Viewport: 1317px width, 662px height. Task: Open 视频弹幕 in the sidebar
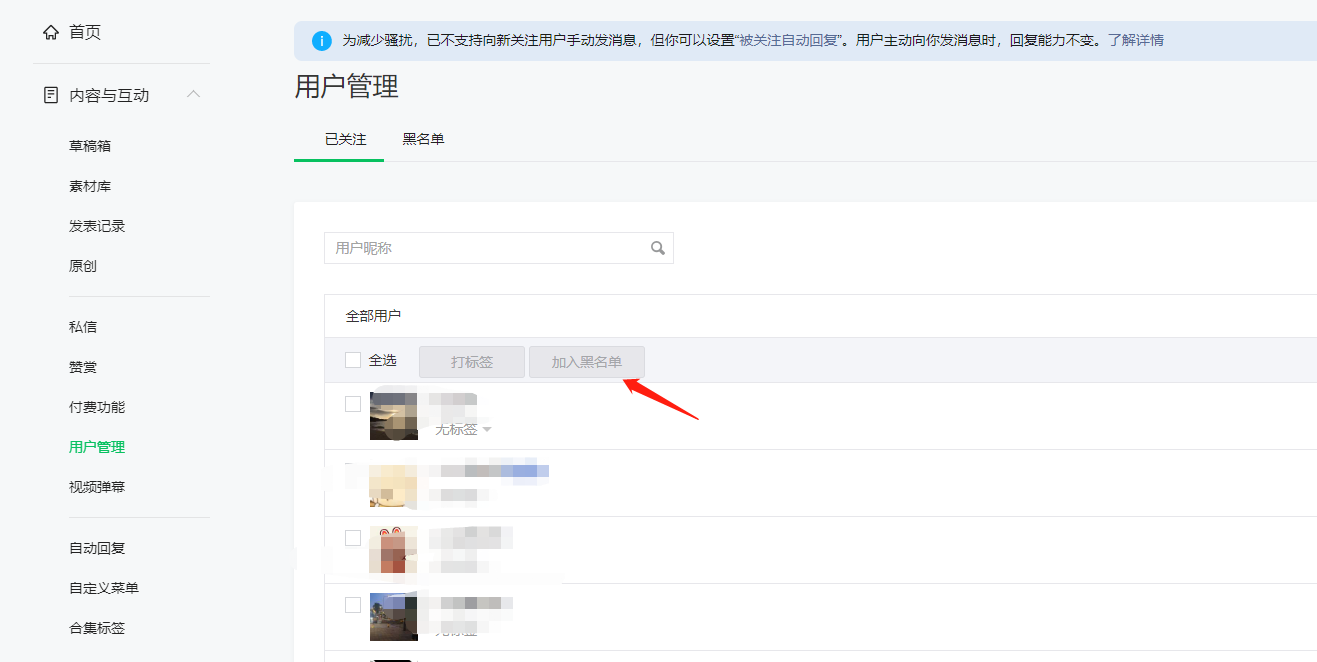[x=97, y=487]
